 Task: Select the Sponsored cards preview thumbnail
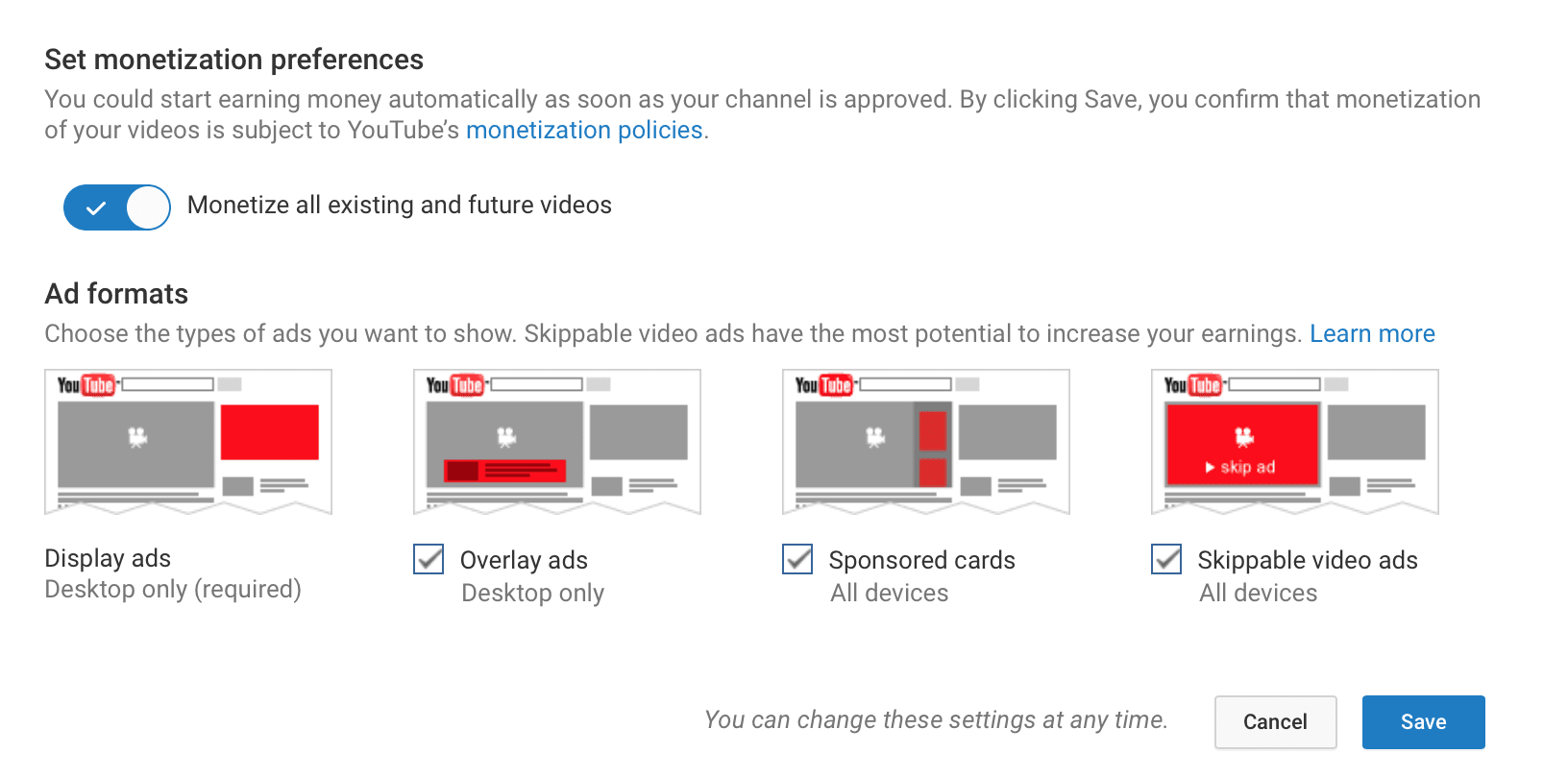(x=926, y=442)
